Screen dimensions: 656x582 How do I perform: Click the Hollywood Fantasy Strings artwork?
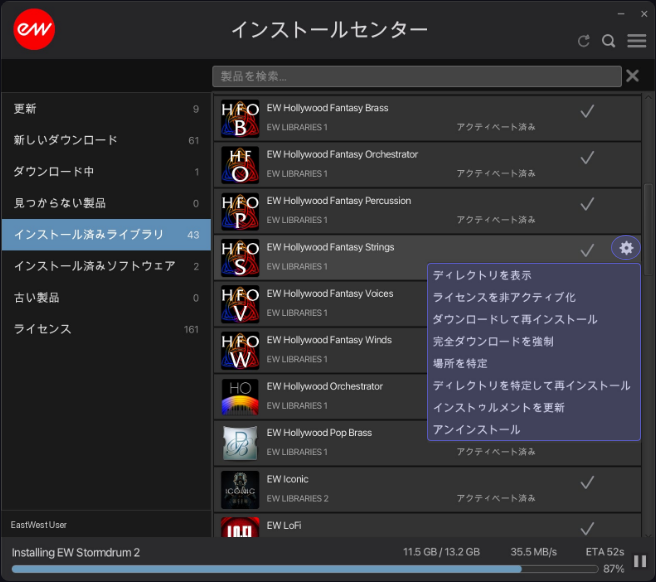pyautogui.click(x=240, y=258)
